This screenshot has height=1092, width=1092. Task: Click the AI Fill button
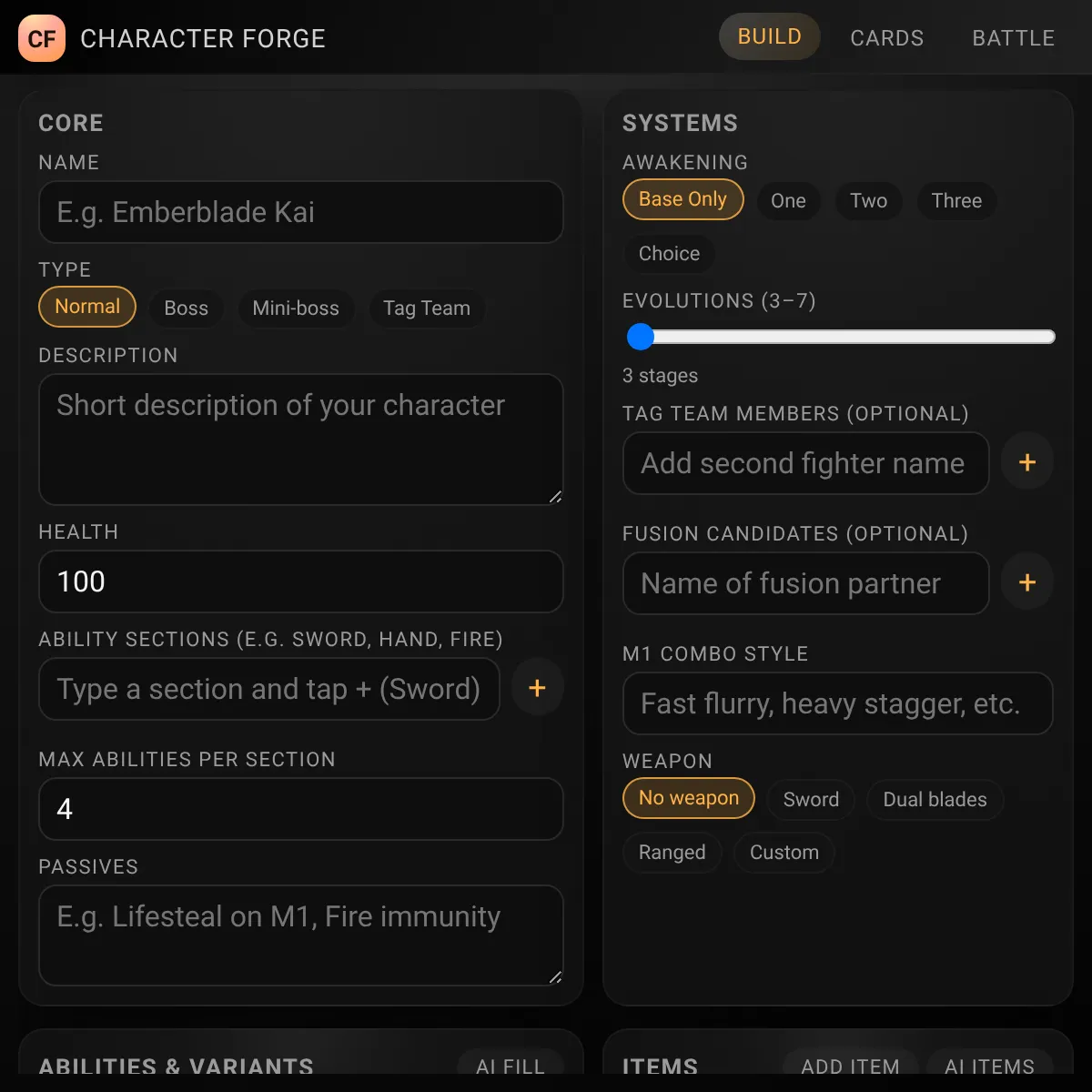[511, 1067]
